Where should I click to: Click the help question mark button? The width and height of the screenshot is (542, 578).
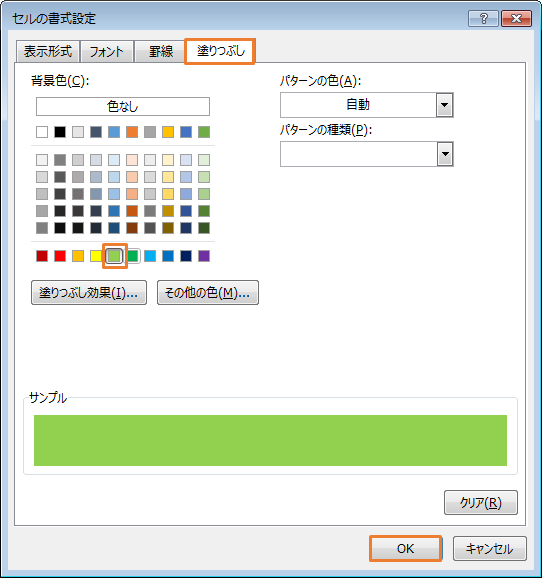click(483, 18)
